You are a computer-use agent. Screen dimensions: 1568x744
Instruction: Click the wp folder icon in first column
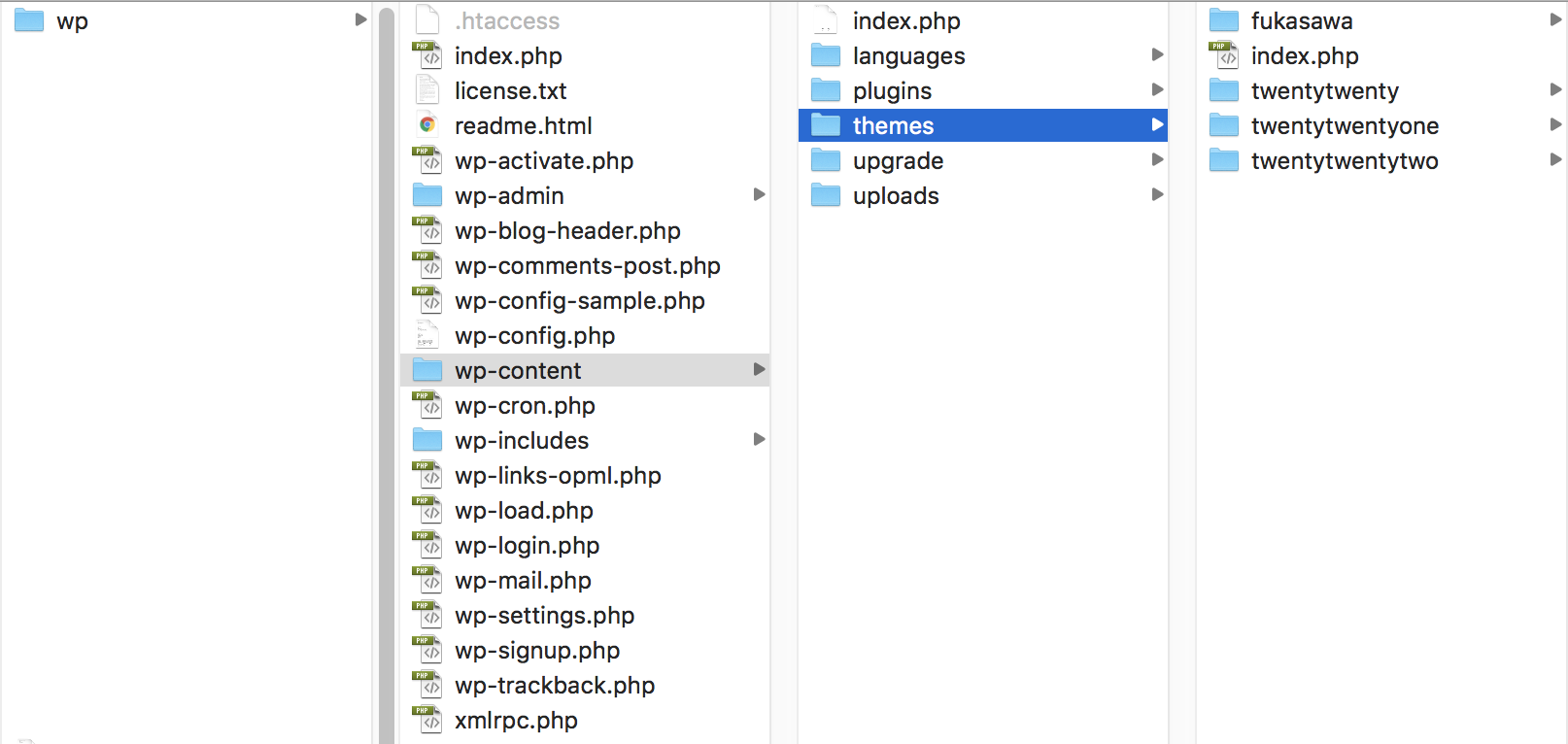tap(29, 20)
